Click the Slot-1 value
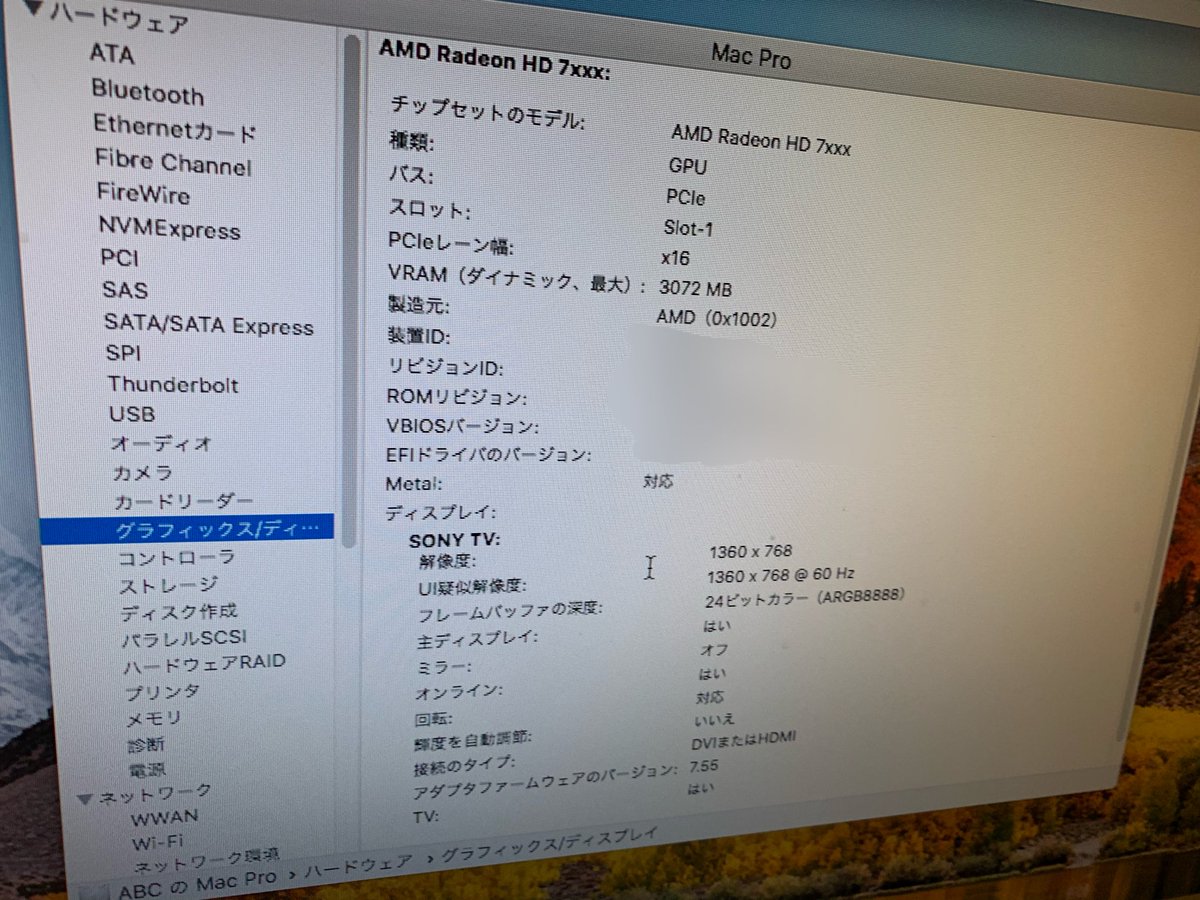The height and width of the screenshot is (900, 1200). pos(688,228)
